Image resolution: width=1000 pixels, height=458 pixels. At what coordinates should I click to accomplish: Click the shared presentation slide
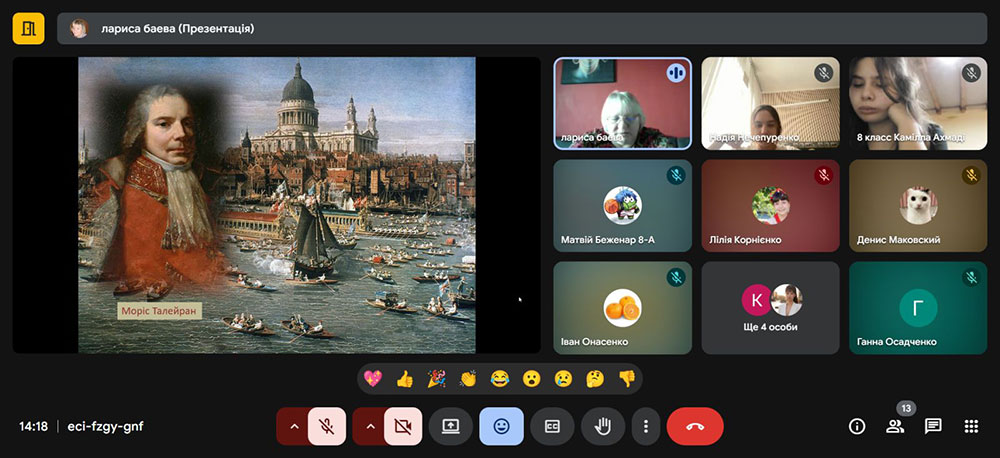tap(277, 205)
